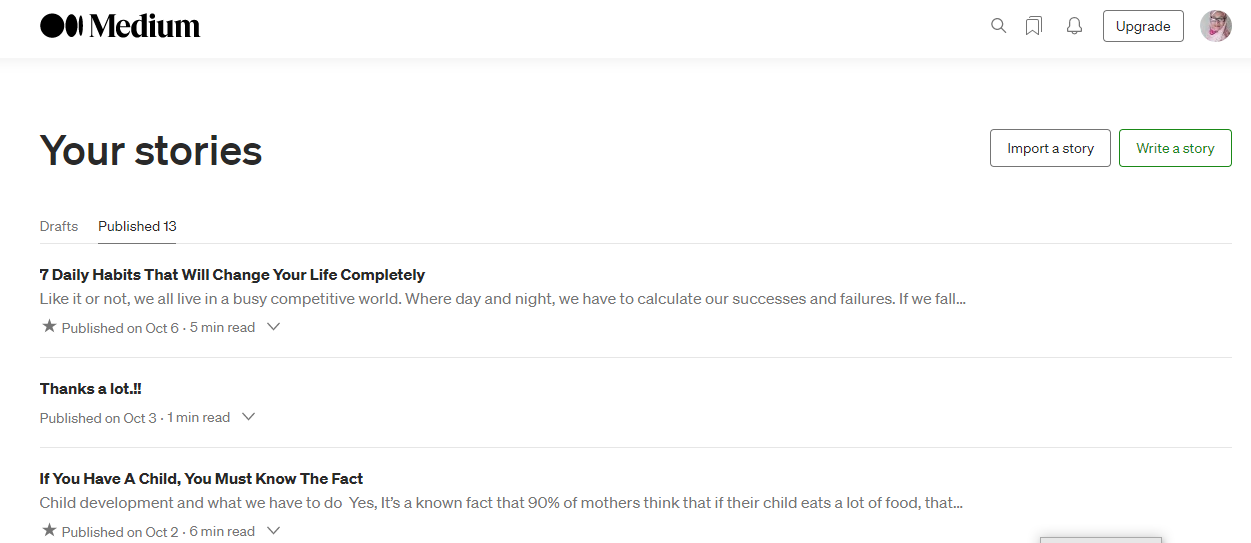The width and height of the screenshot is (1251, 543).
Task: Open the notifications bell
Action: click(x=1074, y=26)
